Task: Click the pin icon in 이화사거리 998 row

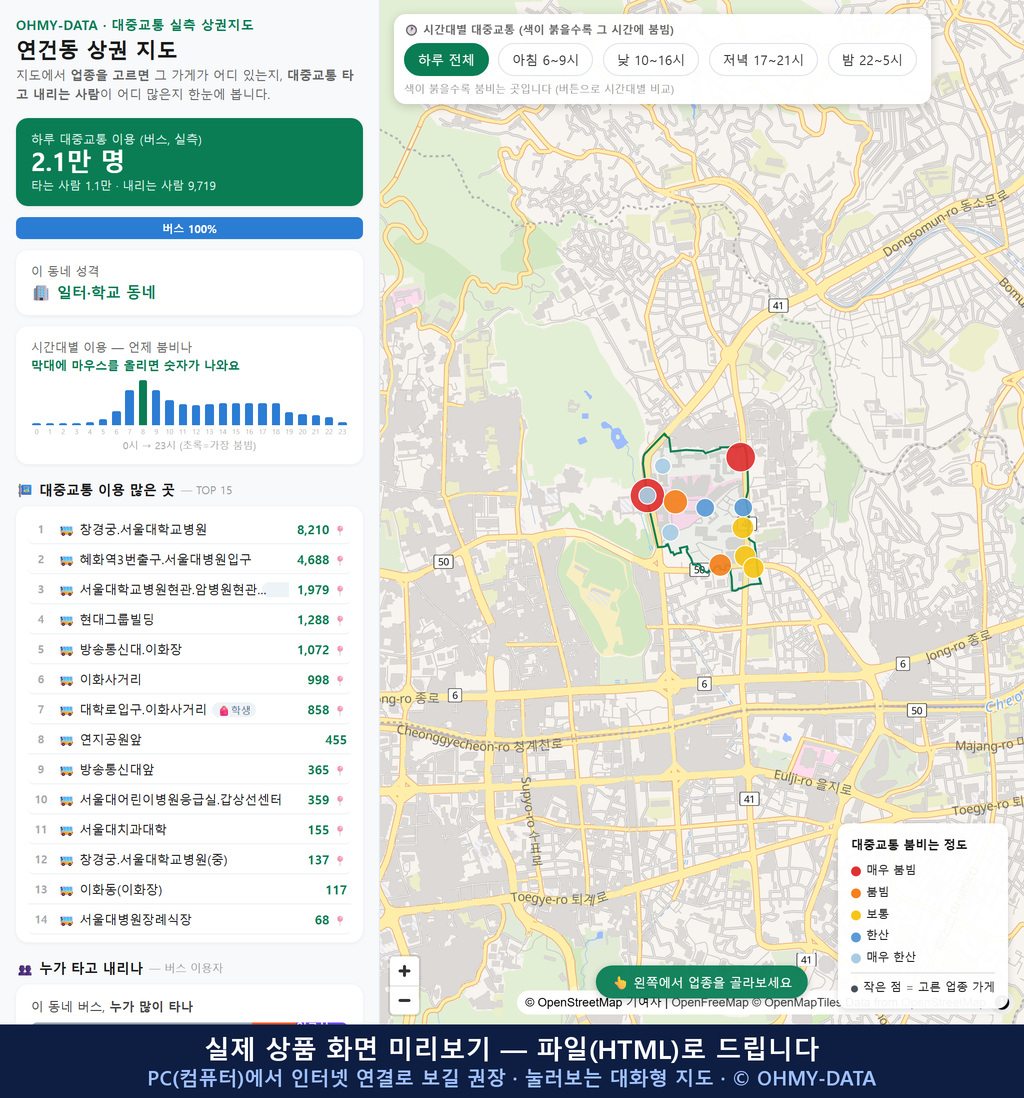Action: [340, 680]
